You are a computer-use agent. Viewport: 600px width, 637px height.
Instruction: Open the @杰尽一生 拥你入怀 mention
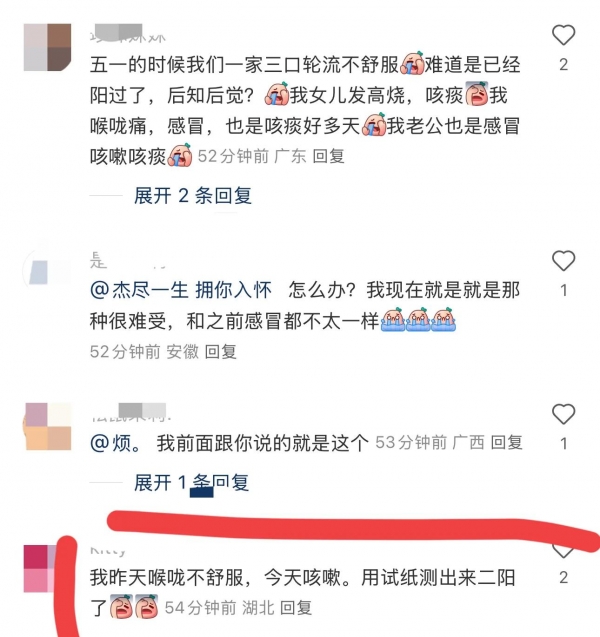click(181, 290)
